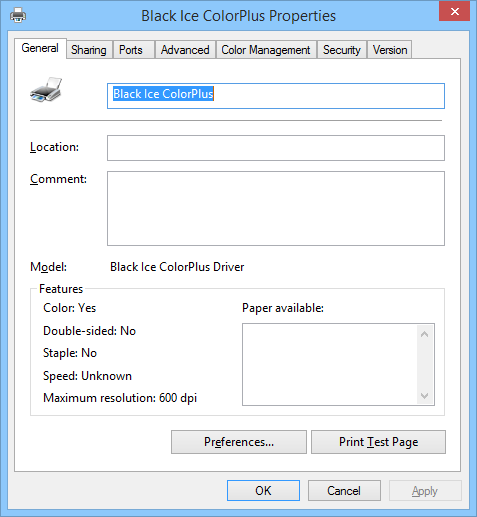The image size is (477, 517).
Task: Close the Properties dialog with X
Action: [x=454, y=12]
